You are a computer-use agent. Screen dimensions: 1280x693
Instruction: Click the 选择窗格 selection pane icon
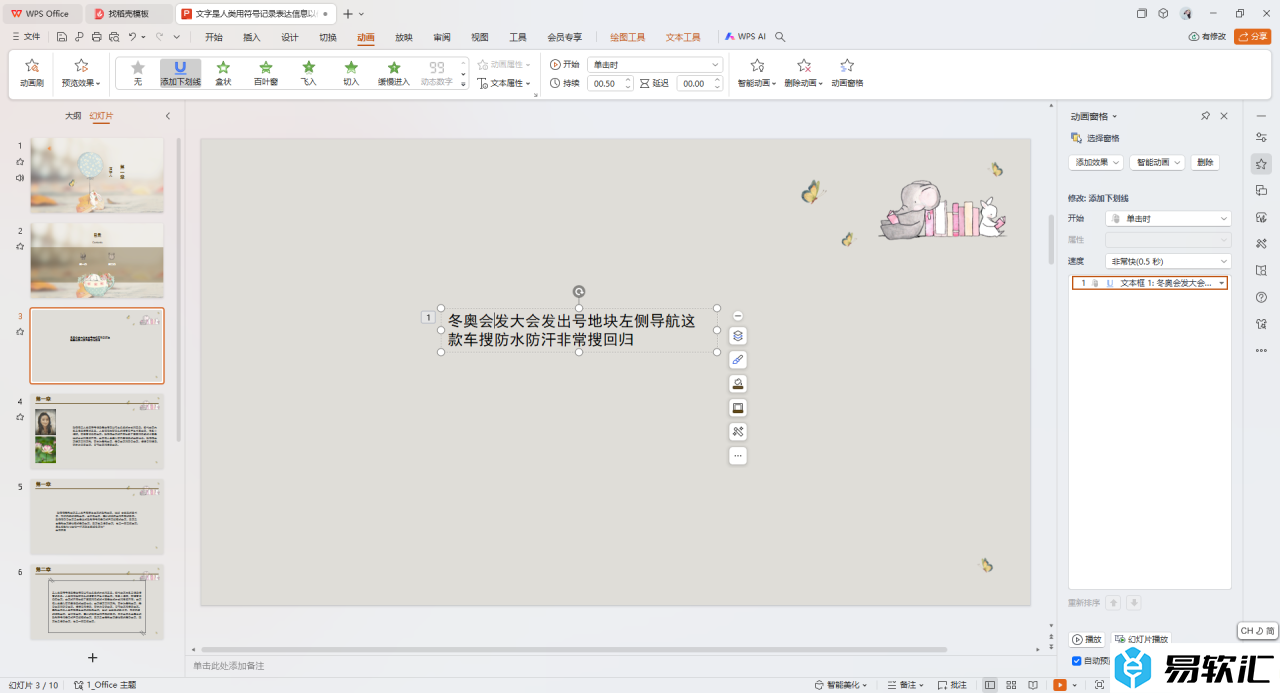(1076, 138)
